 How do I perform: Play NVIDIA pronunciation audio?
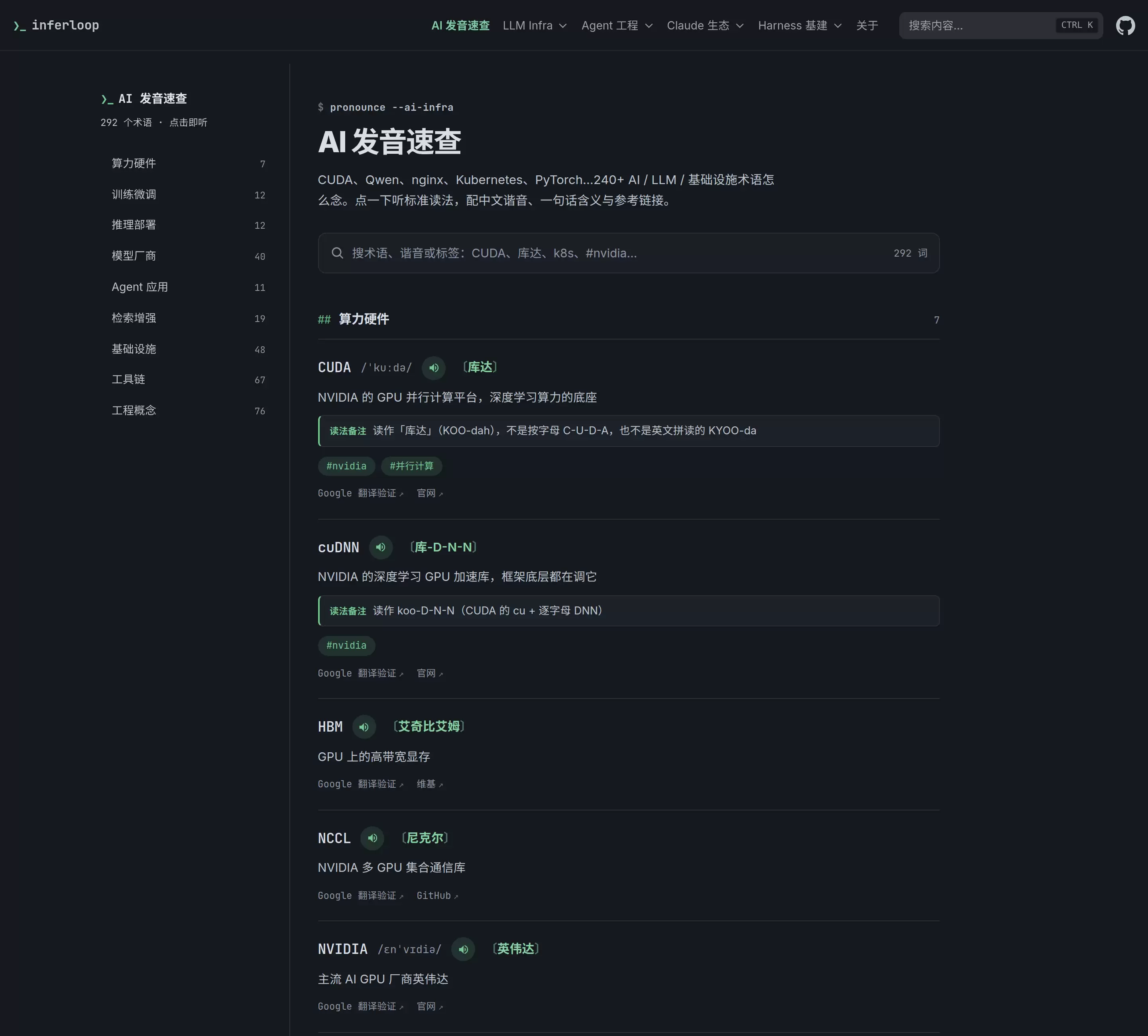coord(464,950)
